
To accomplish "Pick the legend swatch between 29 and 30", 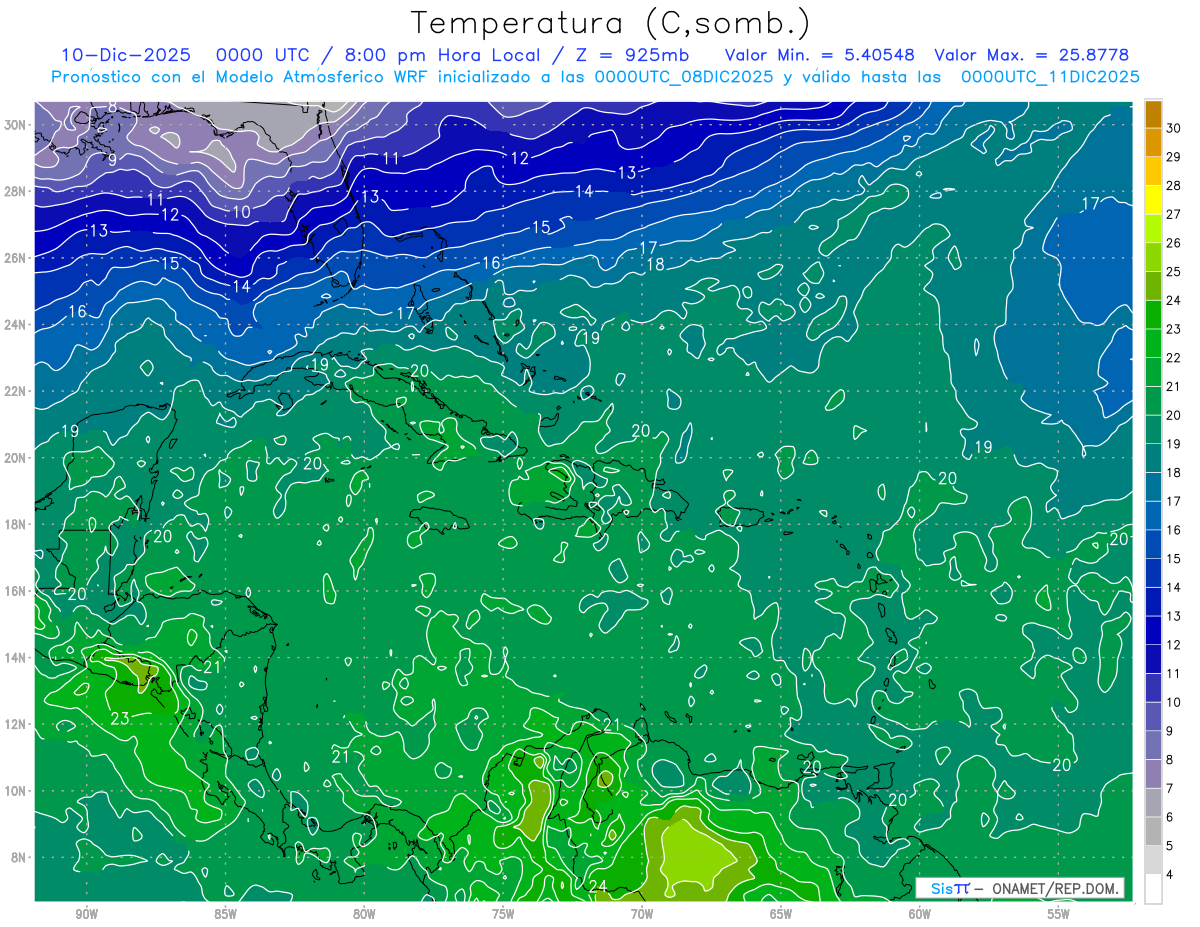I will pyautogui.click(x=1153, y=141).
